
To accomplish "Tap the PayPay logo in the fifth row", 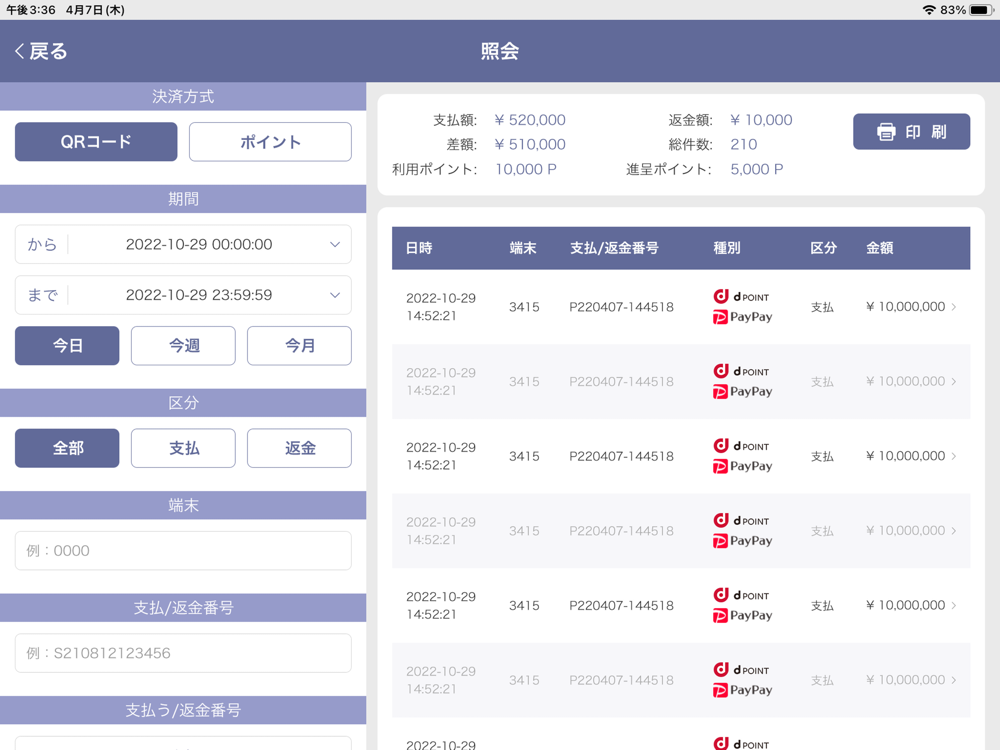I will tap(742, 615).
